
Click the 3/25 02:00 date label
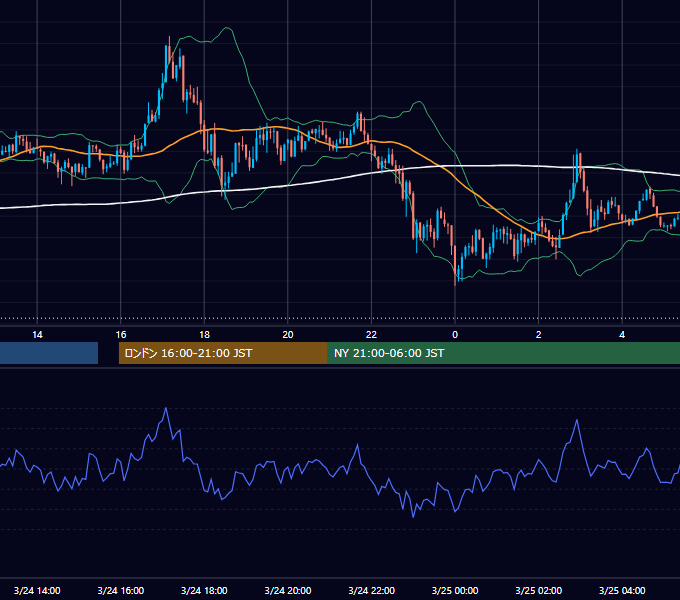538,590
